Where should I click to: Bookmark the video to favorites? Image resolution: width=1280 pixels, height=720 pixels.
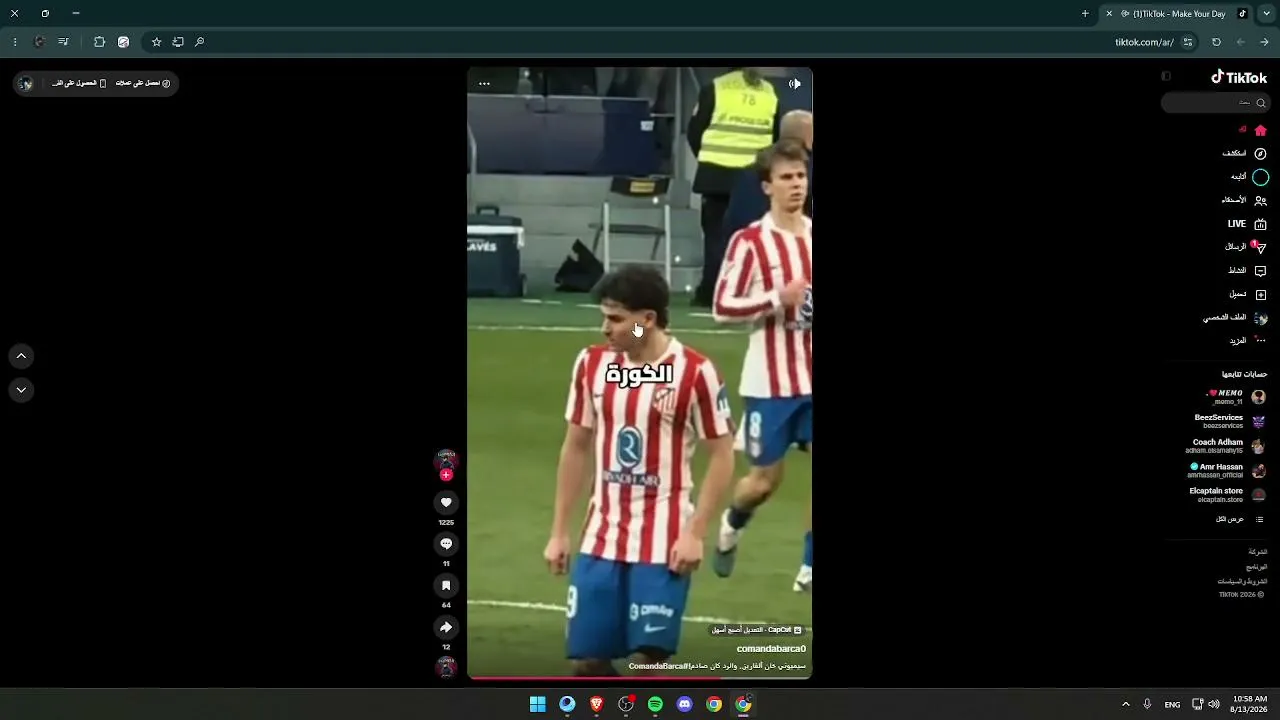point(446,586)
